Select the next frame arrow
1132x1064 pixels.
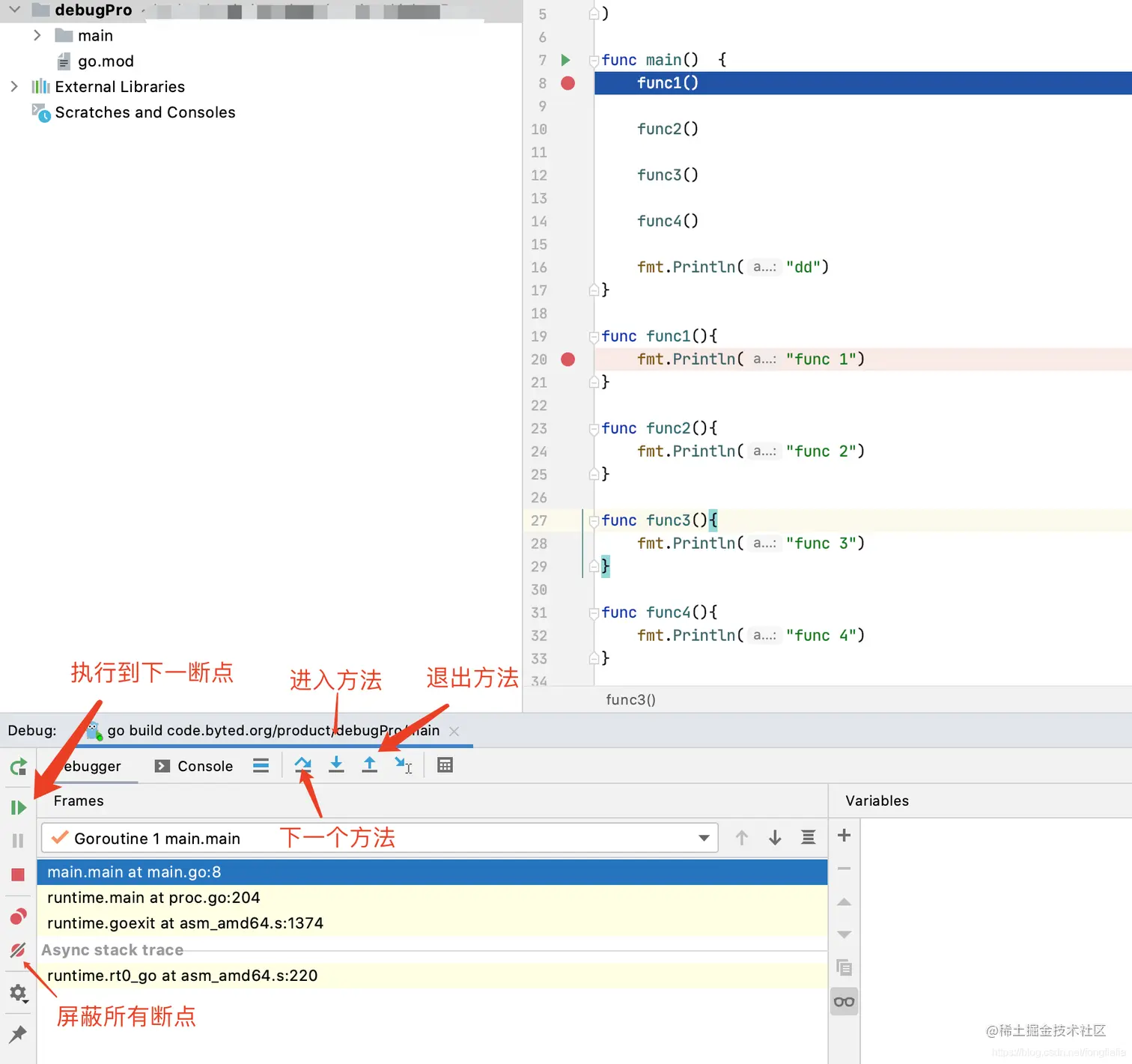(775, 838)
